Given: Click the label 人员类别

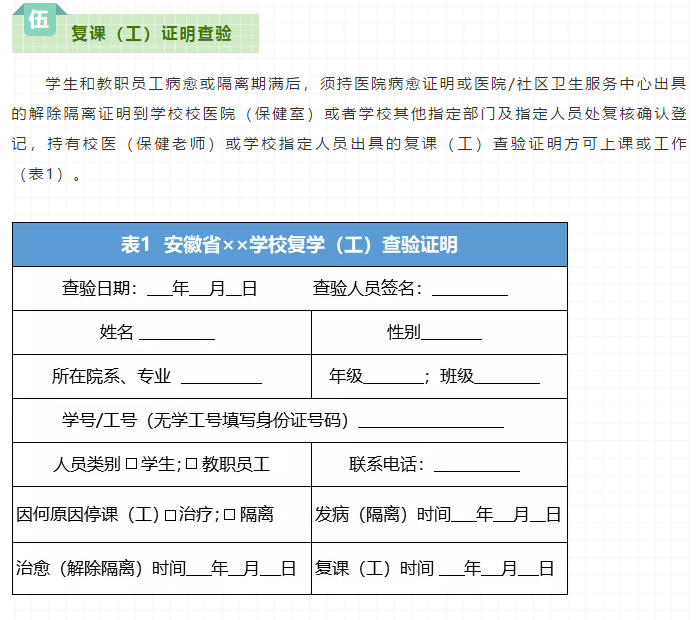Looking at the screenshot, I should pyautogui.click(x=87, y=464).
